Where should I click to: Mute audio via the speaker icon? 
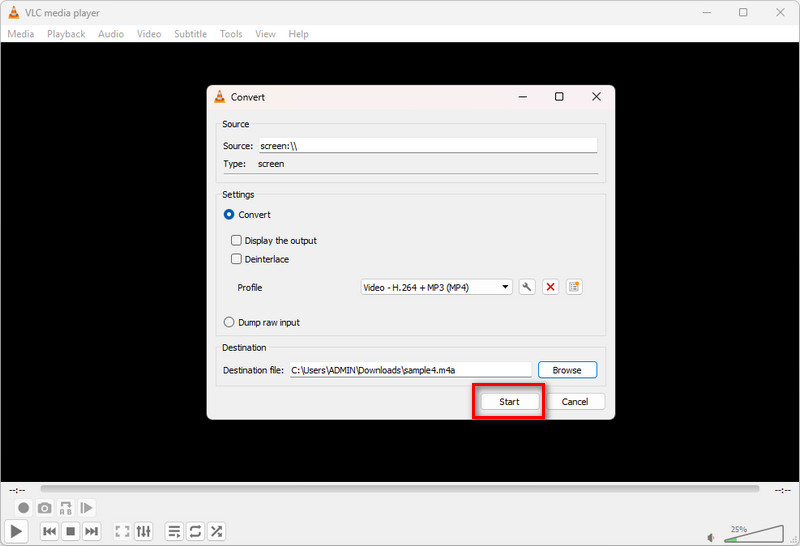[711, 537]
